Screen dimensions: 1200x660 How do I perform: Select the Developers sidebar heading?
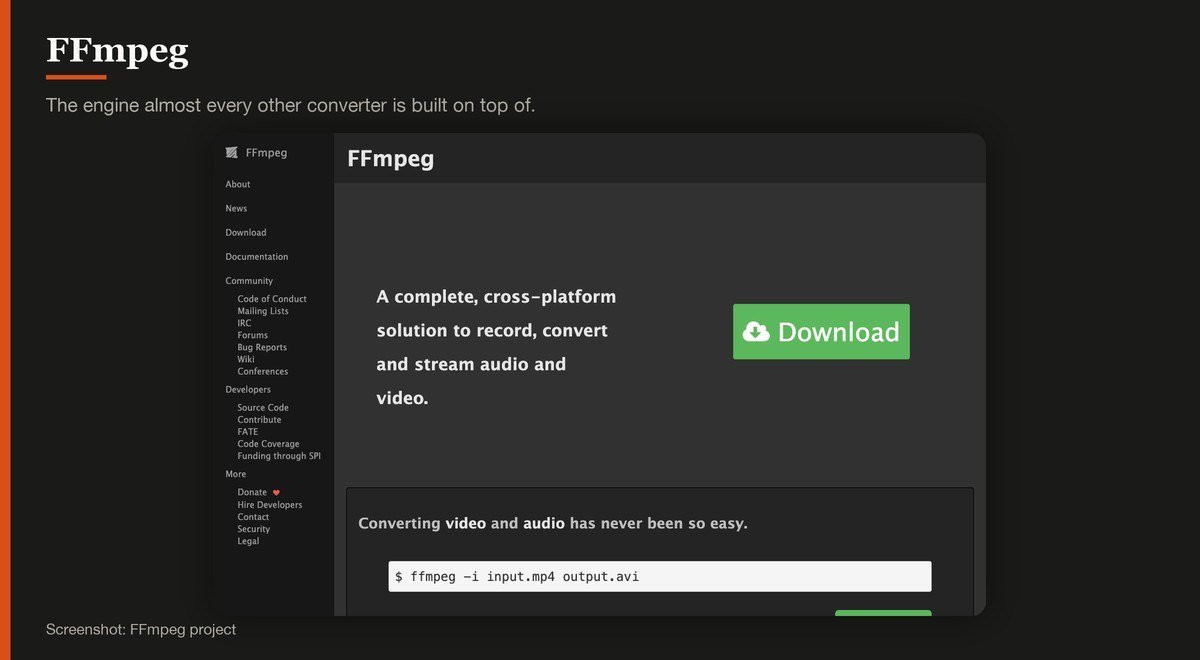tap(248, 389)
